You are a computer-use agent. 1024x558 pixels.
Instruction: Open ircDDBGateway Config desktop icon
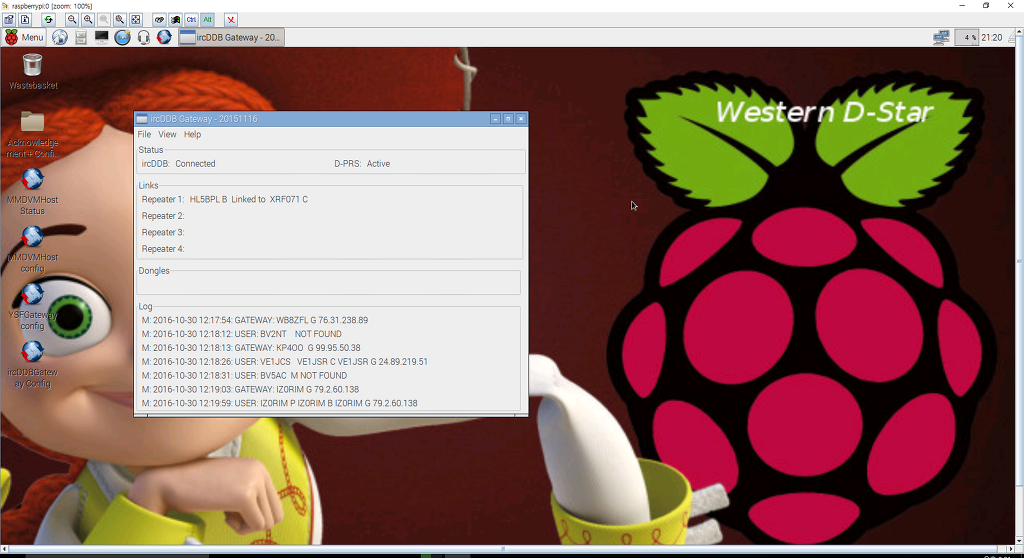[33, 365]
